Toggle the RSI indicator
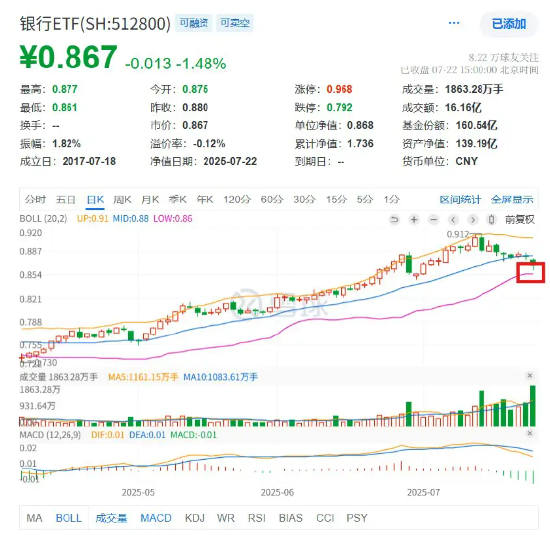This screenshot has height=535, width=550. [257, 518]
